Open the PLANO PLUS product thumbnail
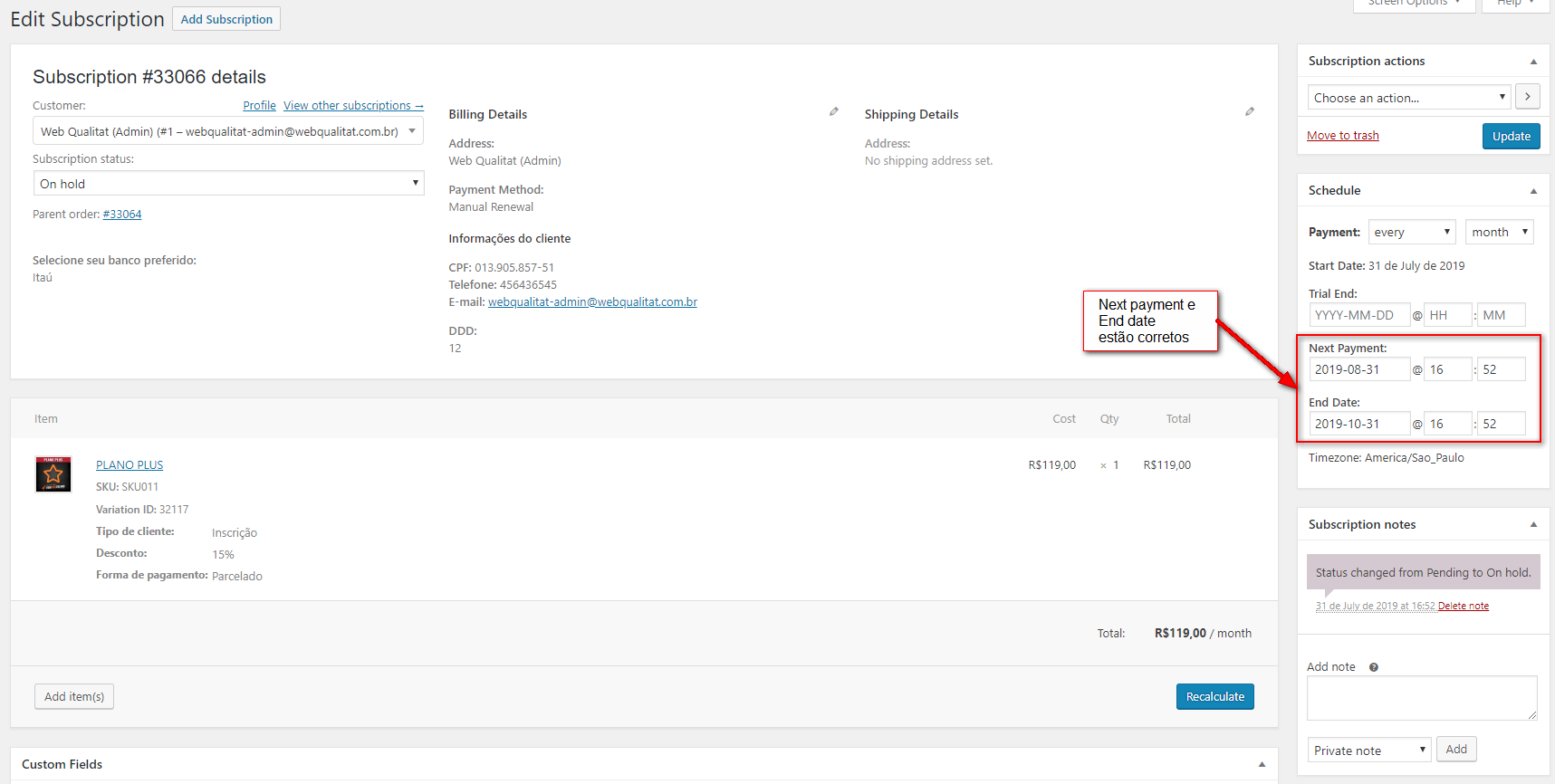The image size is (1555, 784). 53,474
